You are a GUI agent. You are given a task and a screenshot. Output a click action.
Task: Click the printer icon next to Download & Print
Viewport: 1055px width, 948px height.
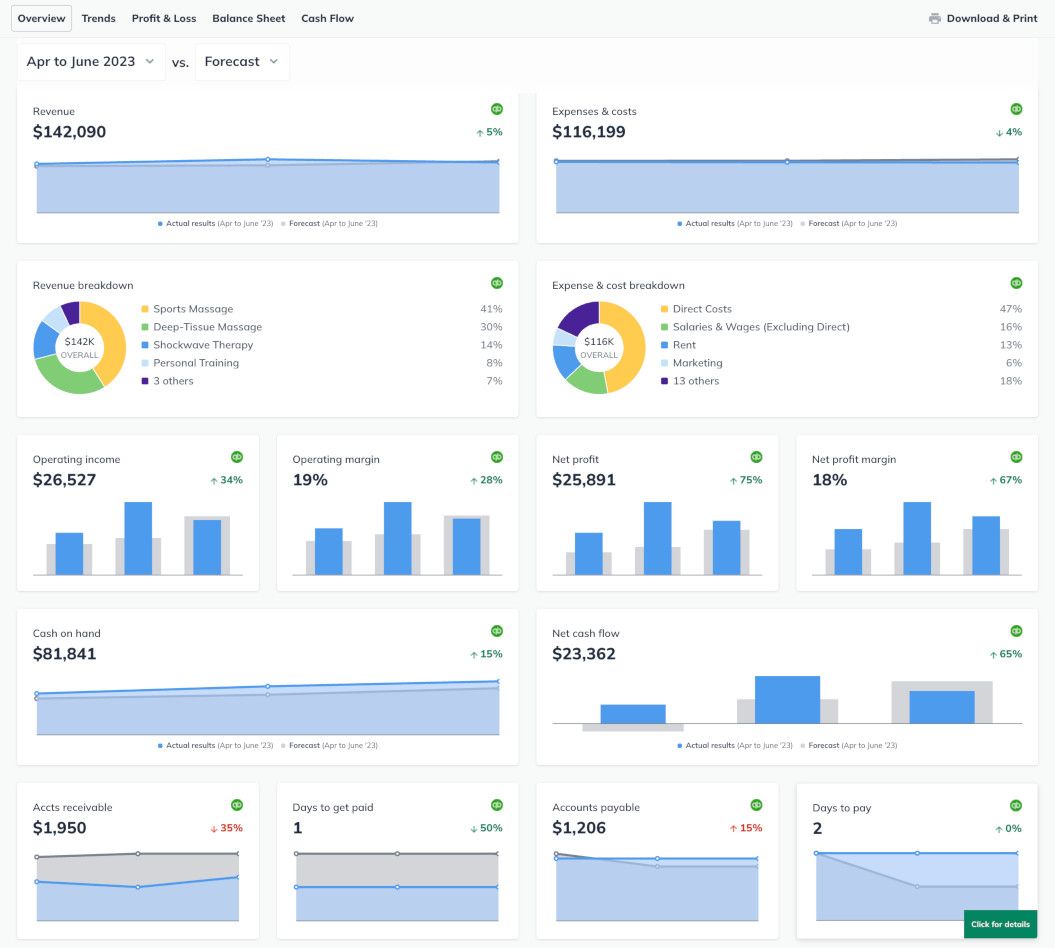[x=935, y=18]
